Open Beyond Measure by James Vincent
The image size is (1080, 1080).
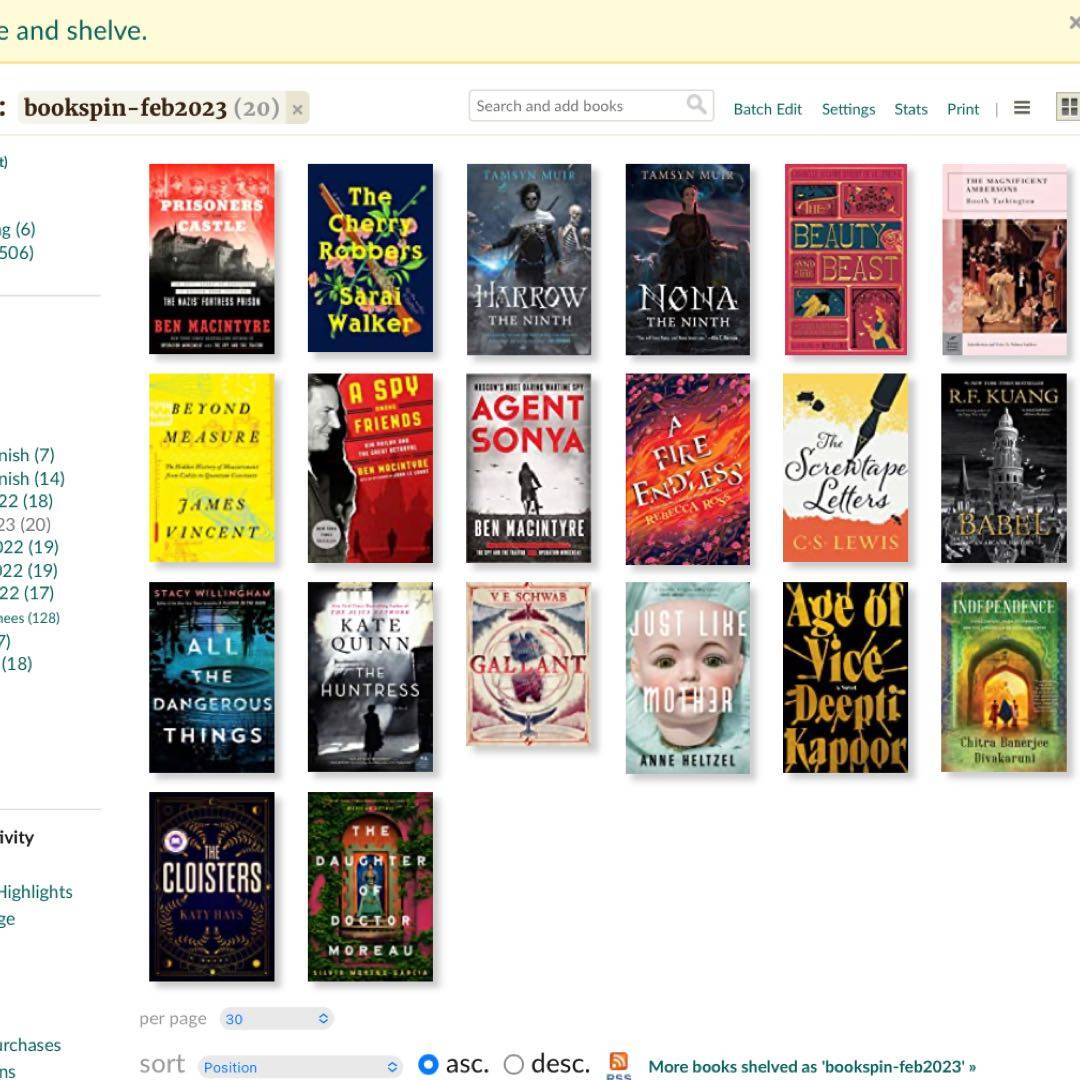pyautogui.click(x=211, y=468)
